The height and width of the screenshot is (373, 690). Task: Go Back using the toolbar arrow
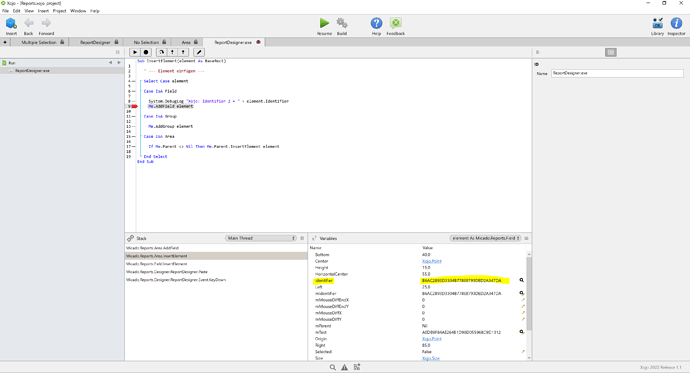click(x=29, y=23)
